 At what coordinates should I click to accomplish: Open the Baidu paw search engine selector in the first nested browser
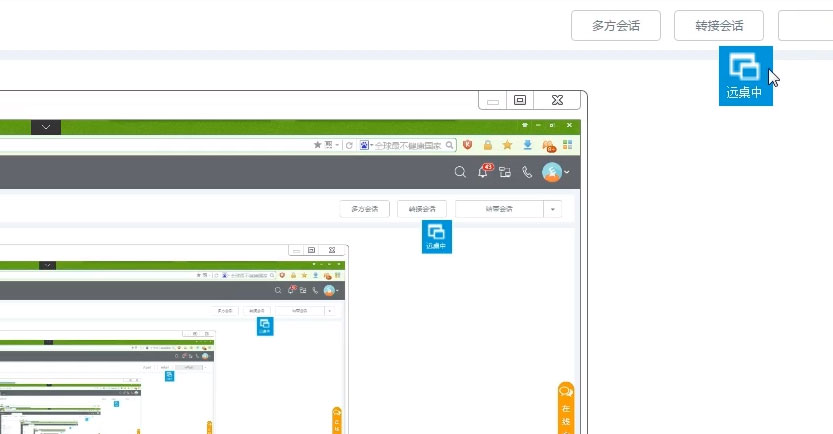(364, 145)
